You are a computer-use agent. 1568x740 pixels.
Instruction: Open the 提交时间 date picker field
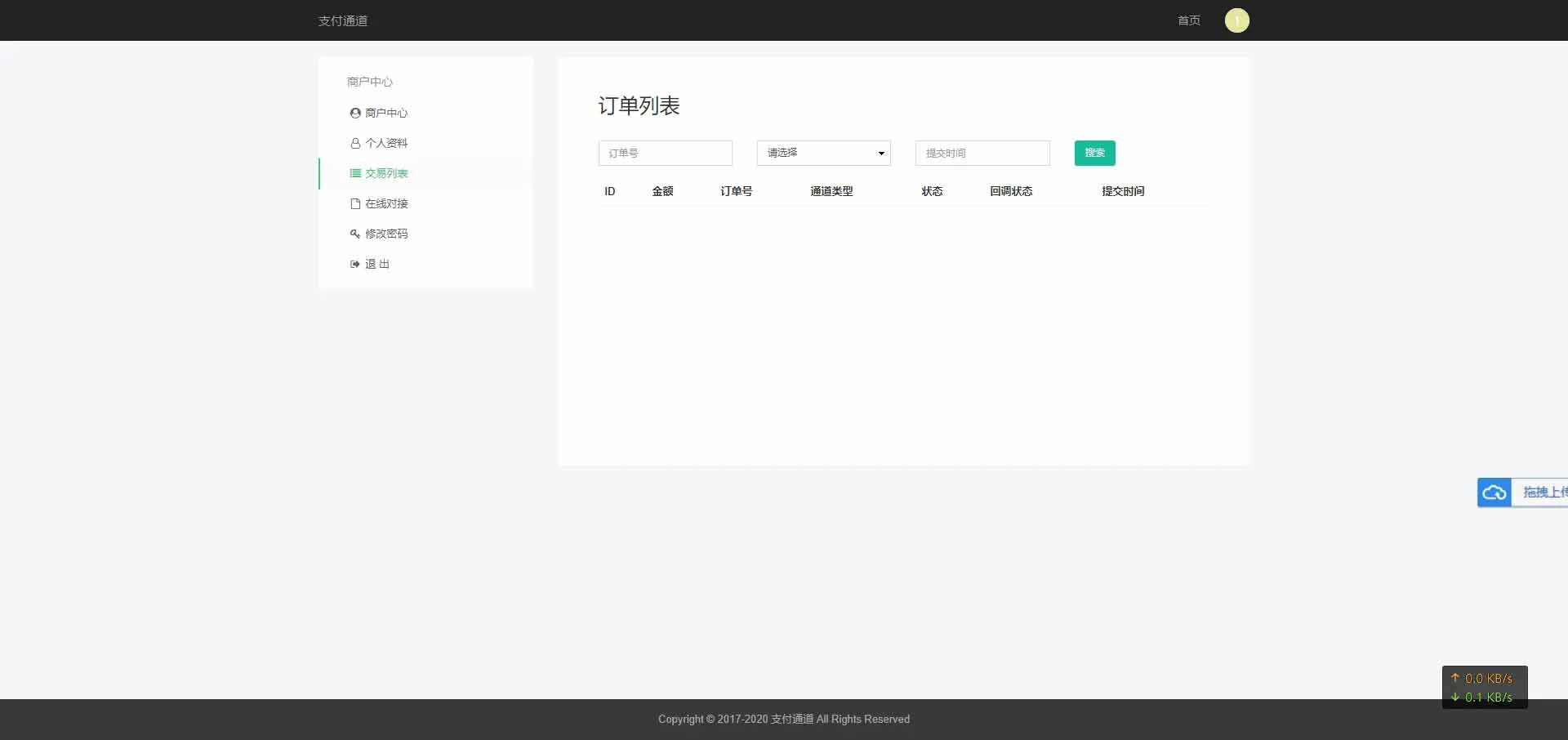coord(982,153)
